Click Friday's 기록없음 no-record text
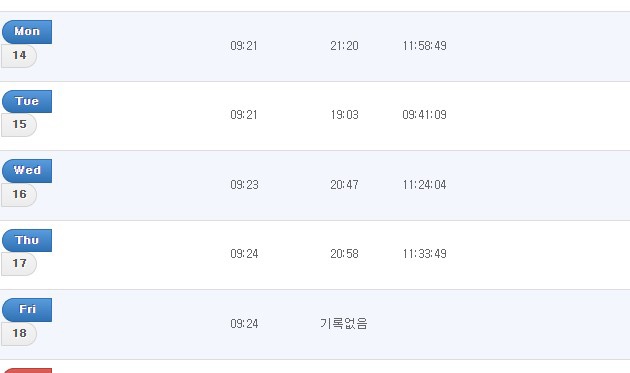 tap(344, 324)
